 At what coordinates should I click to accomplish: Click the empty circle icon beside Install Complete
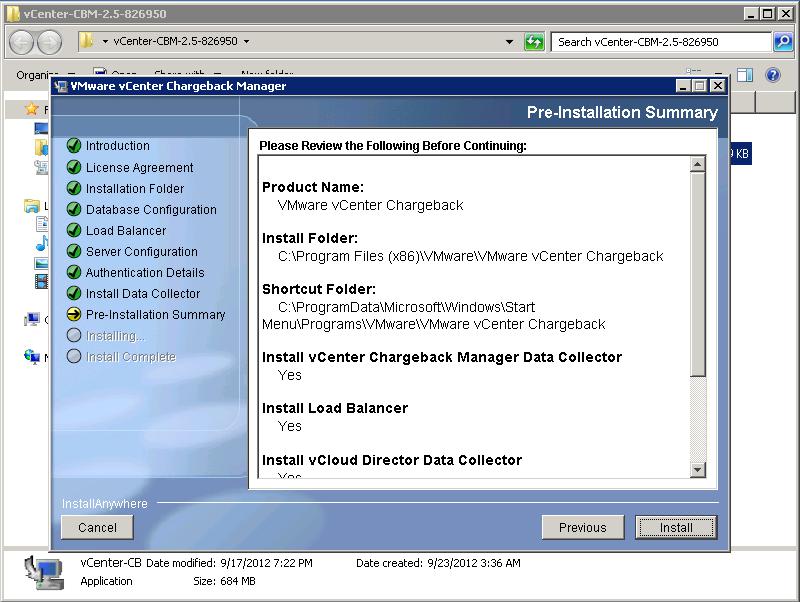tap(74, 356)
